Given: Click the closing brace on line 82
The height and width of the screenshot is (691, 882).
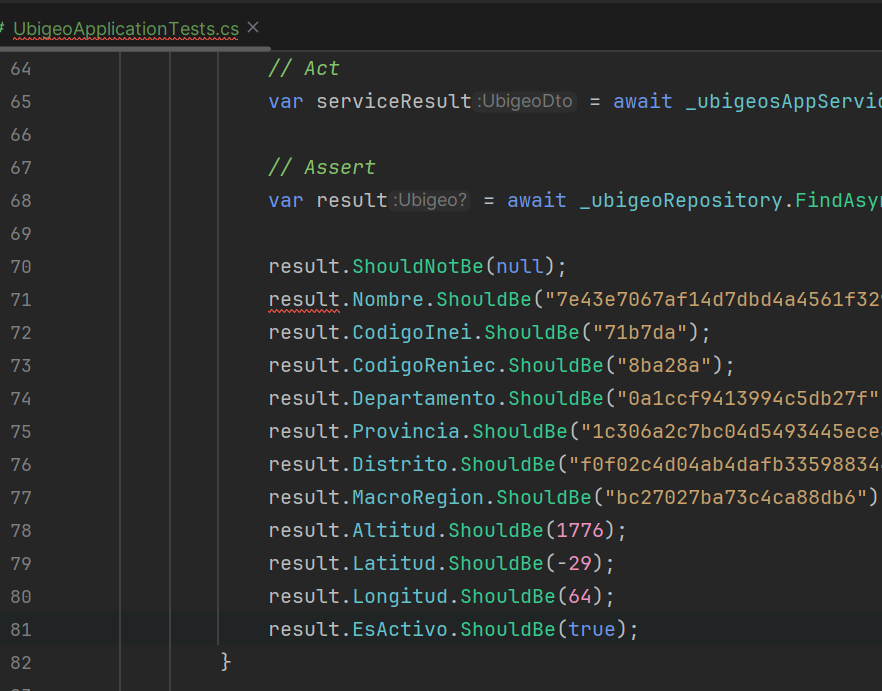Looking at the screenshot, I should point(226,662).
